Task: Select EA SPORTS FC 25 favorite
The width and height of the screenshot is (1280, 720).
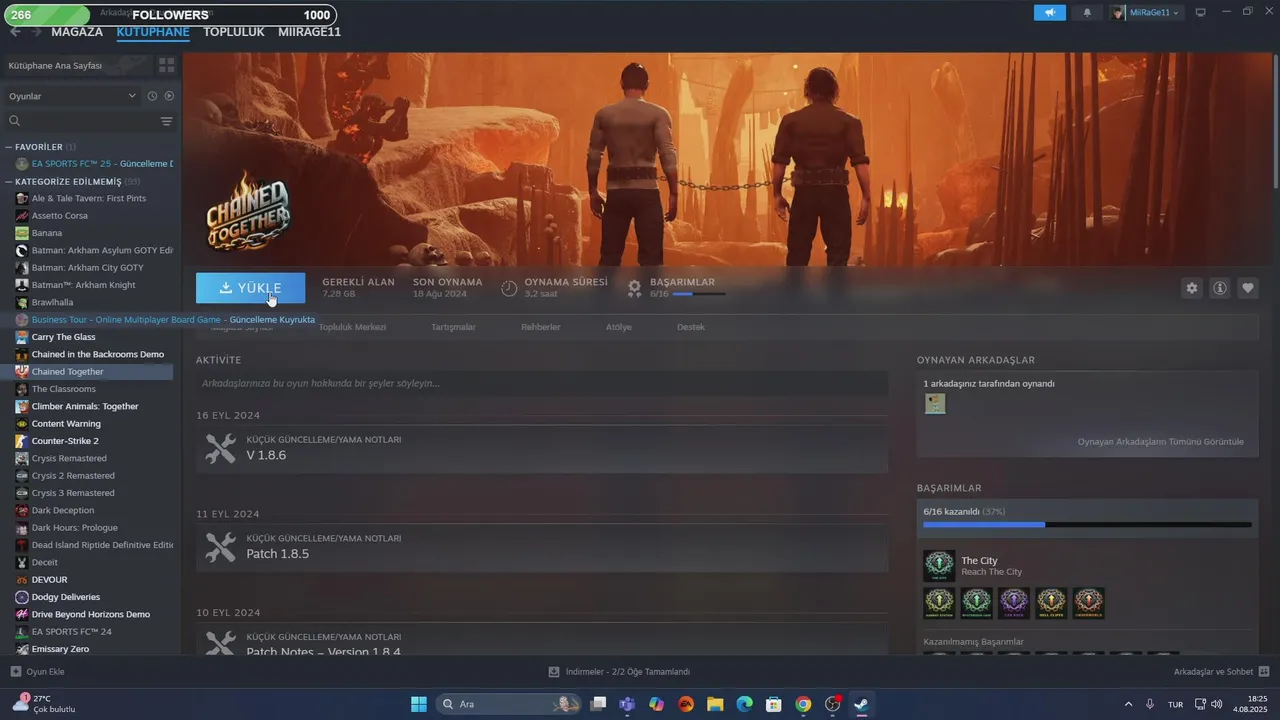Action: point(95,164)
